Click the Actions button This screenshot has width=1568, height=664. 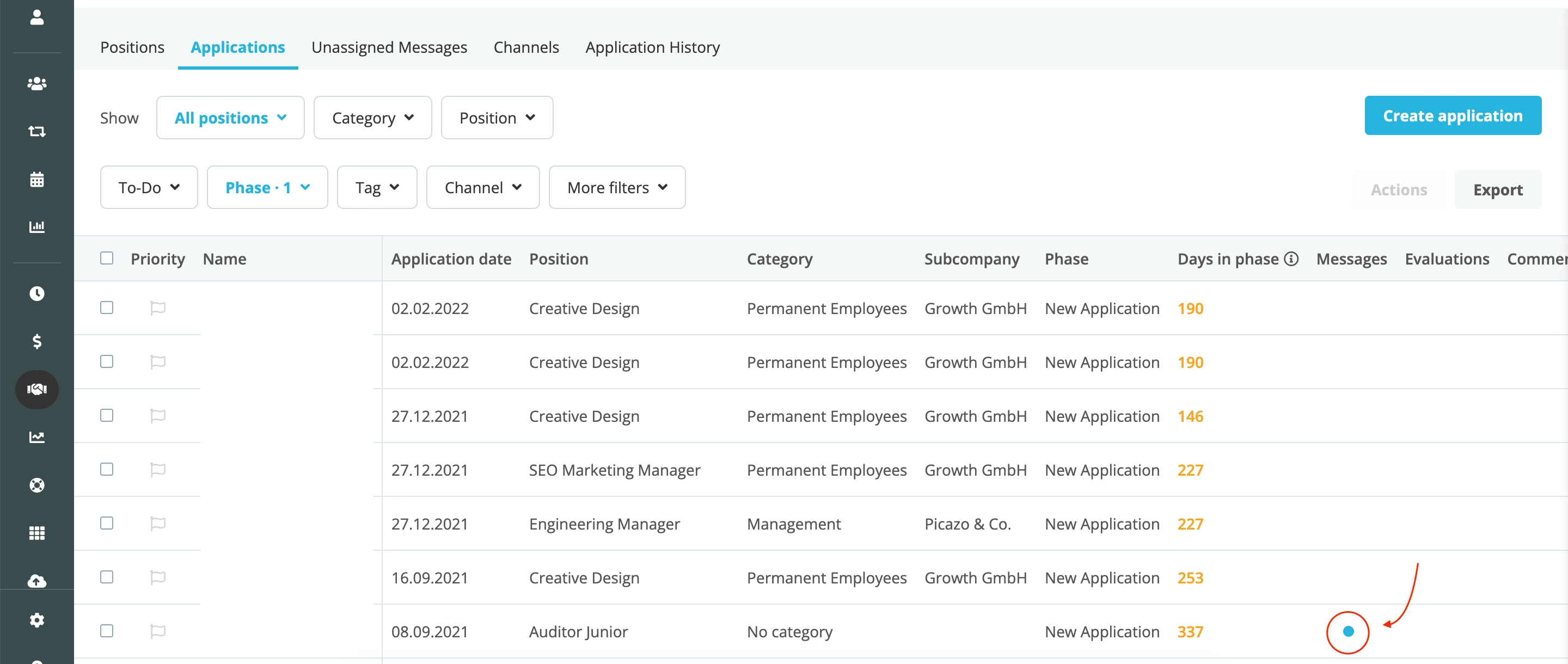[1398, 190]
